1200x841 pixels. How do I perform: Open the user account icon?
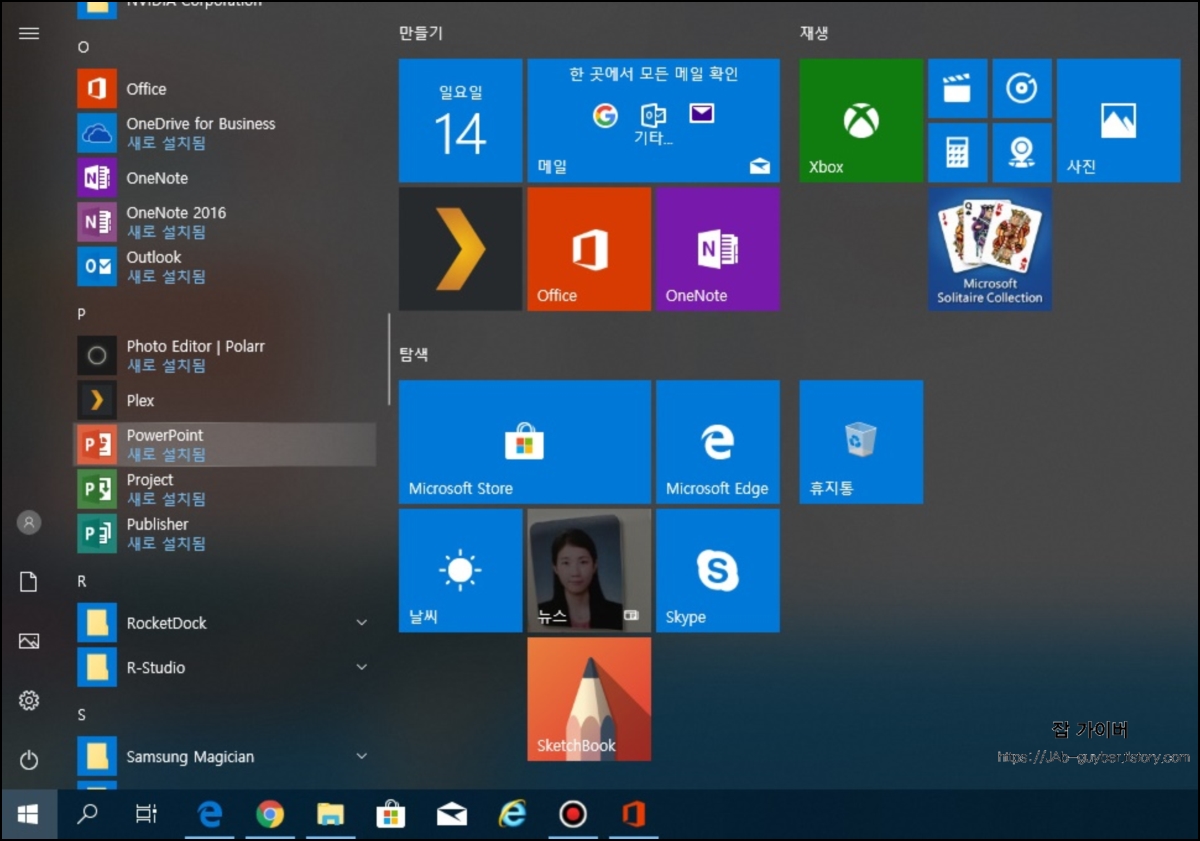click(x=29, y=522)
